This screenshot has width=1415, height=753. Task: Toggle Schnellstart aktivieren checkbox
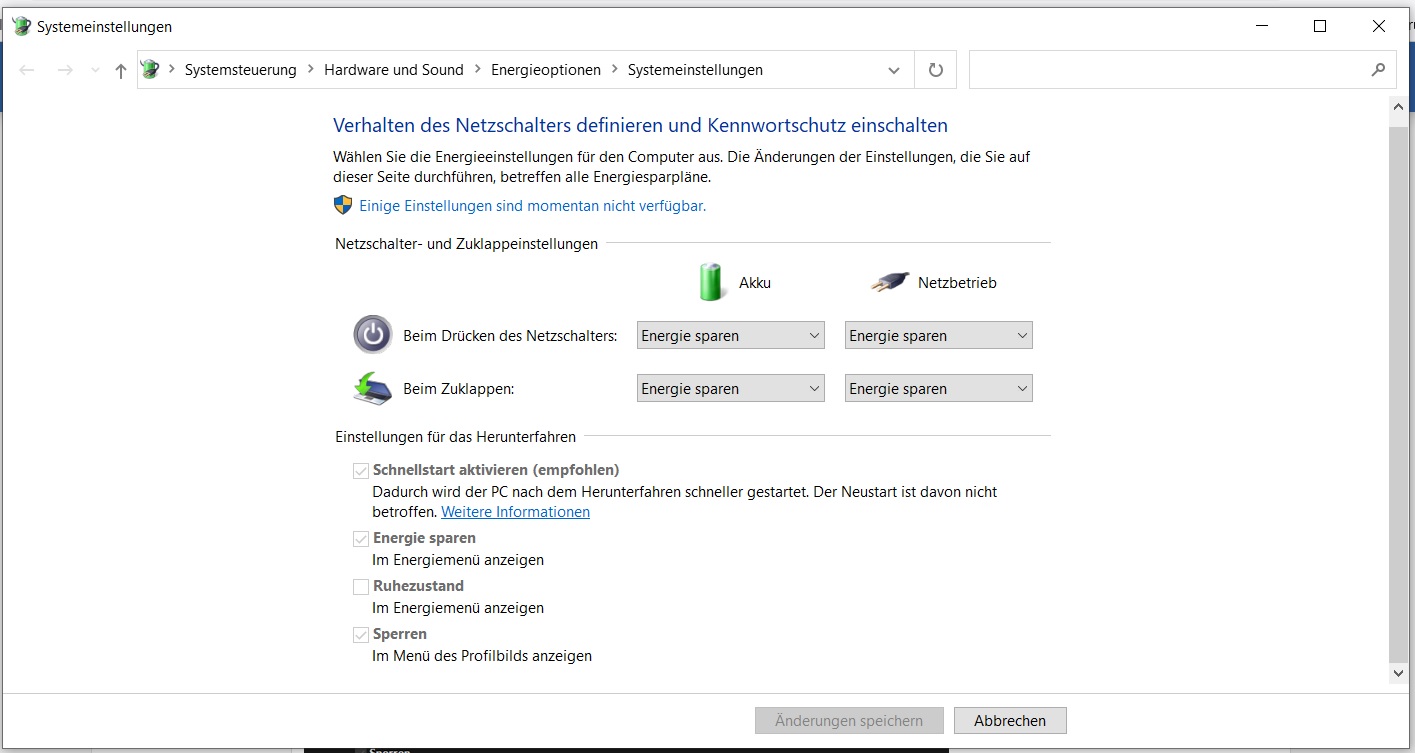361,470
